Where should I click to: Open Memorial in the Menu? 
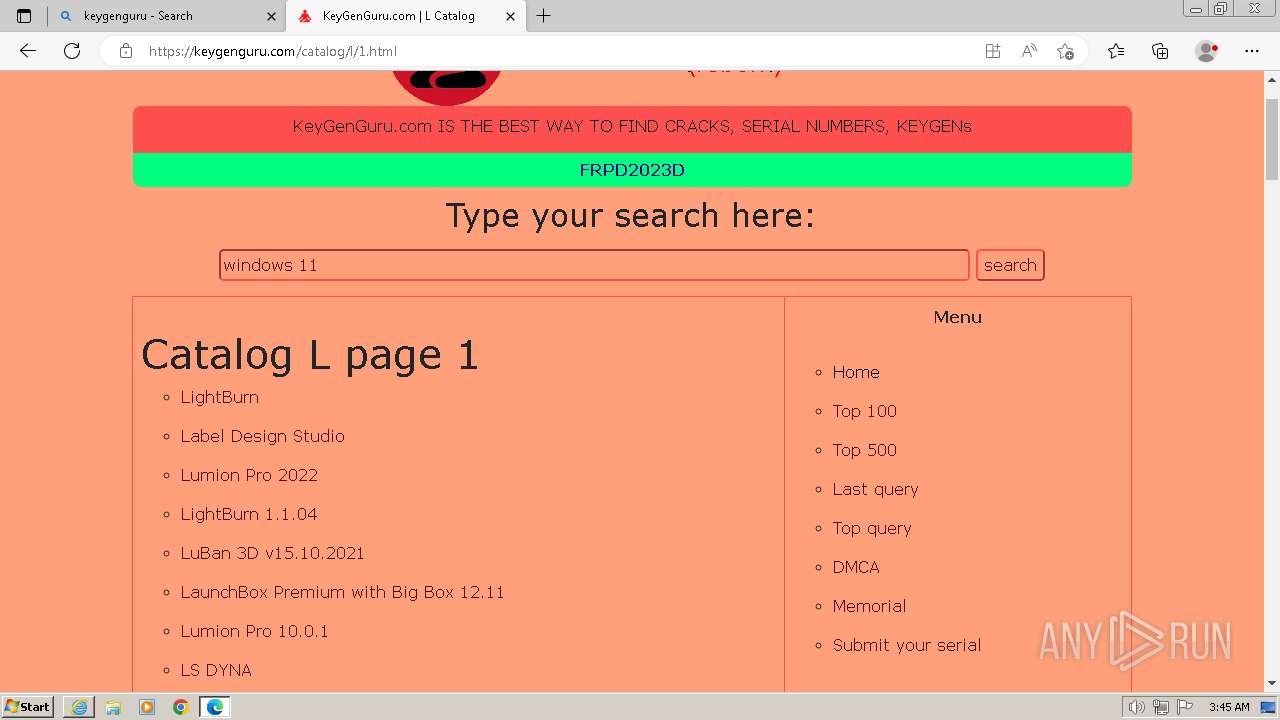[x=869, y=606]
